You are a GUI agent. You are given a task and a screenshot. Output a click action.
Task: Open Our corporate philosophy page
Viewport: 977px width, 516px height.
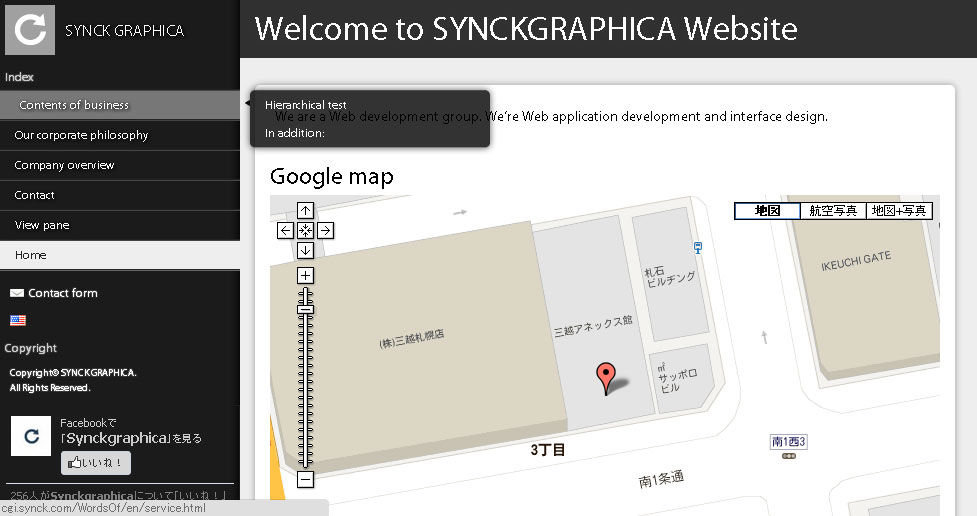120,135
